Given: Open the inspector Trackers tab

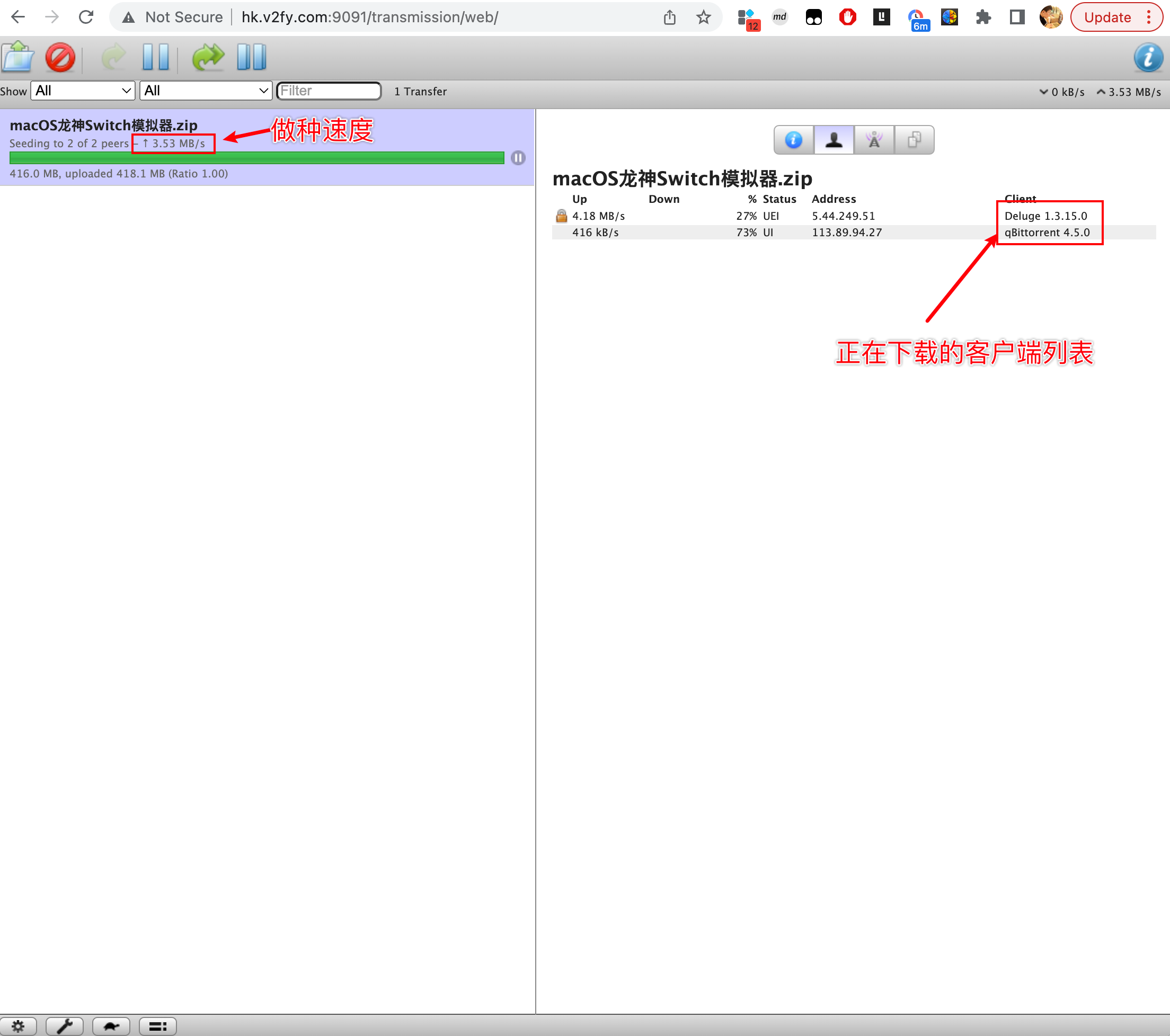Looking at the screenshot, I should click(874, 140).
